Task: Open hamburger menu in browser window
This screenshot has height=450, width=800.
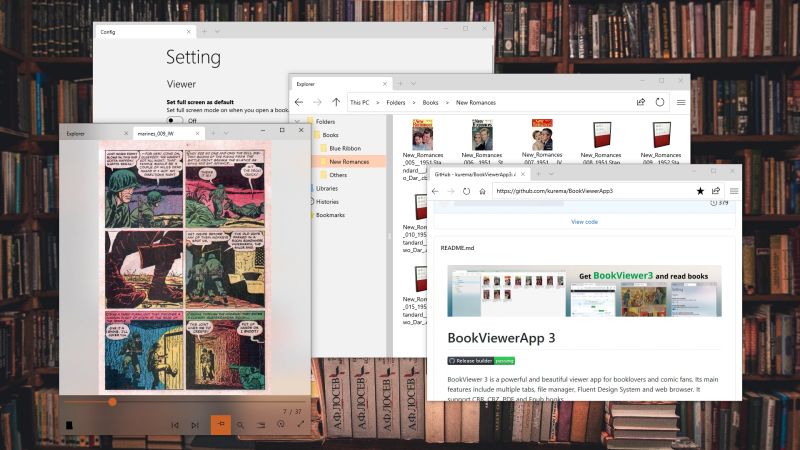Action: click(734, 191)
